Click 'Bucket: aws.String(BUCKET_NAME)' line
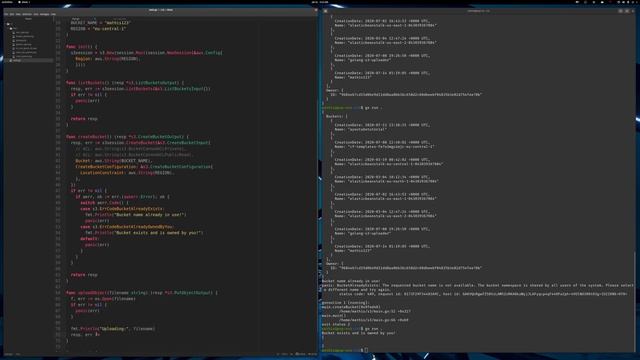The height and width of the screenshot is (360, 640). coord(113,161)
